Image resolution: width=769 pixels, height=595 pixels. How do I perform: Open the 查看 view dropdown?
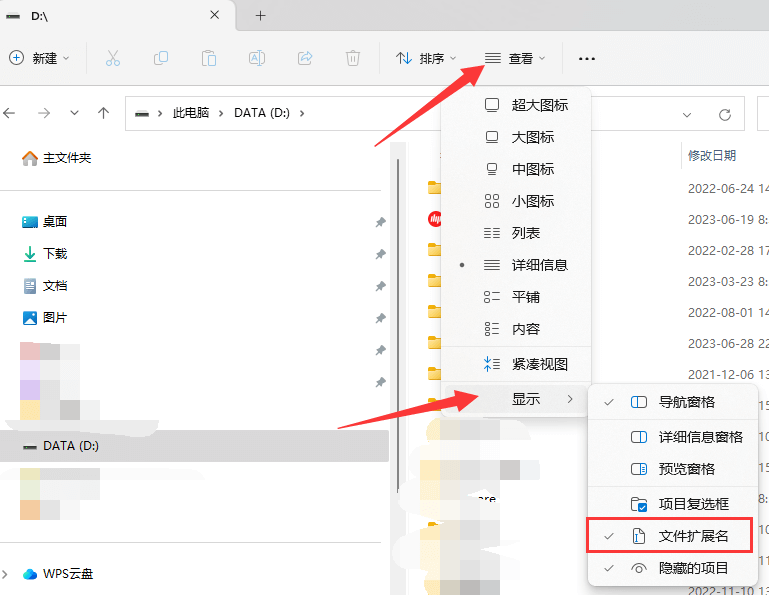pos(515,58)
